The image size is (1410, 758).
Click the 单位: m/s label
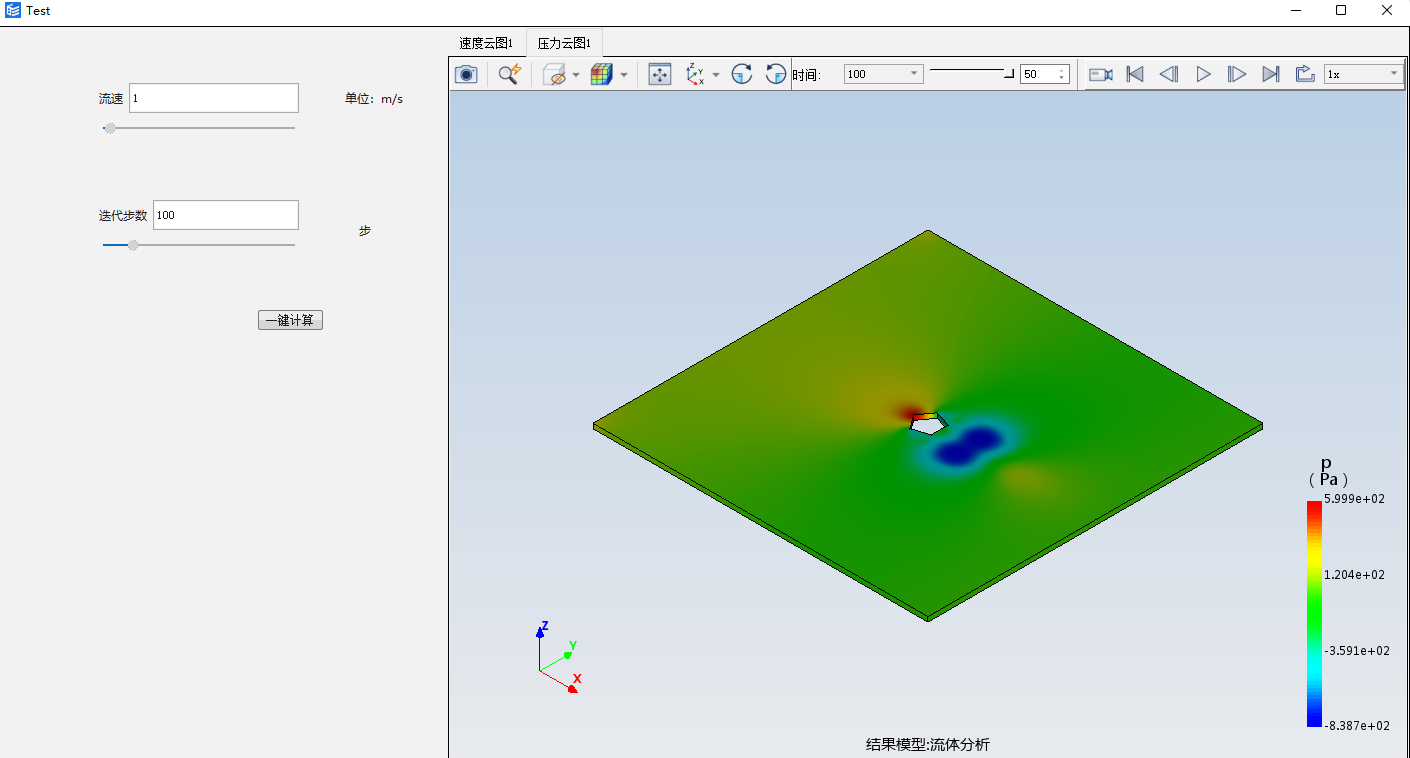374,99
